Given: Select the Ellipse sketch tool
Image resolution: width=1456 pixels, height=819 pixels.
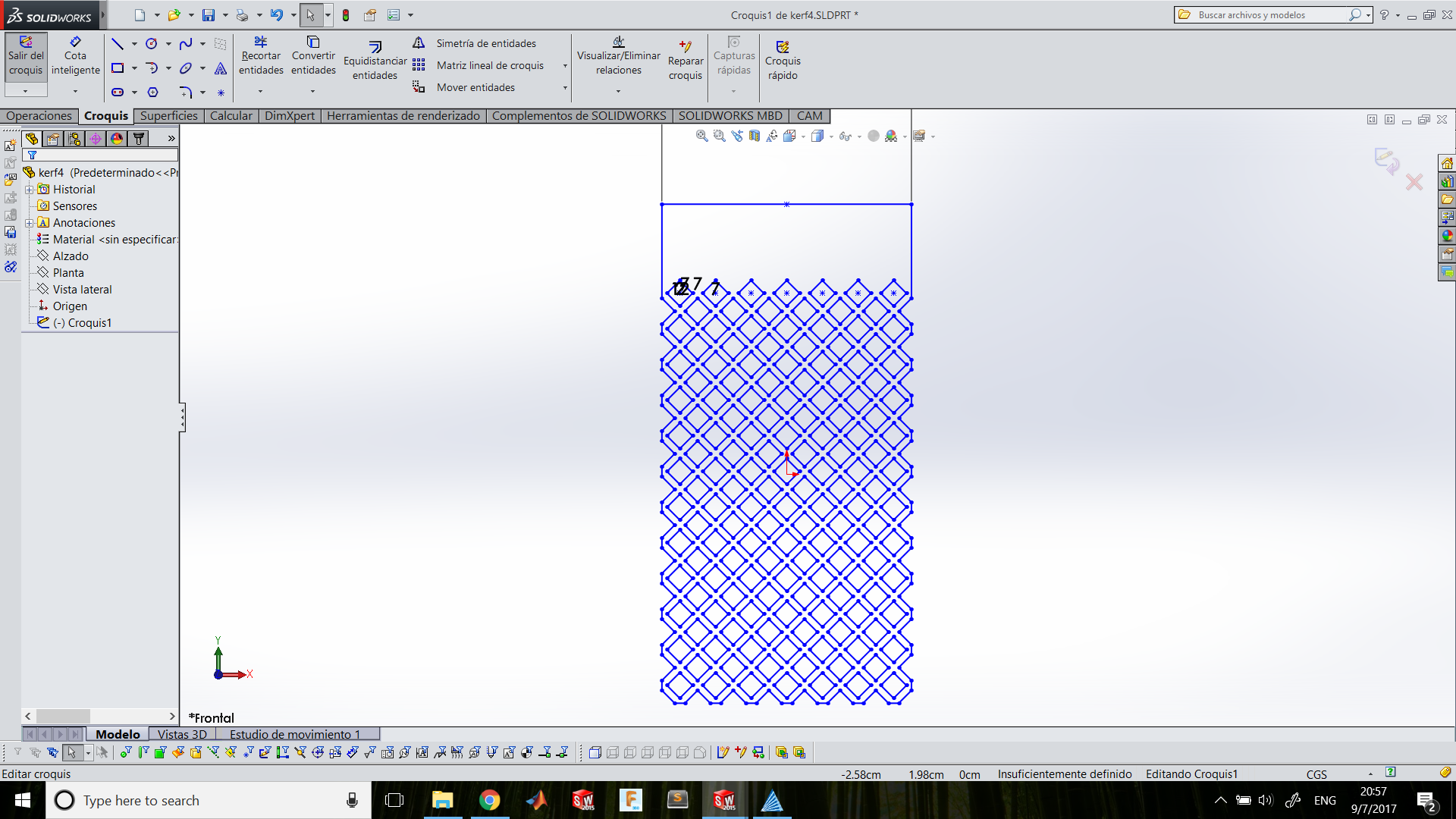Looking at the screenshot, I should click(186, 68).
